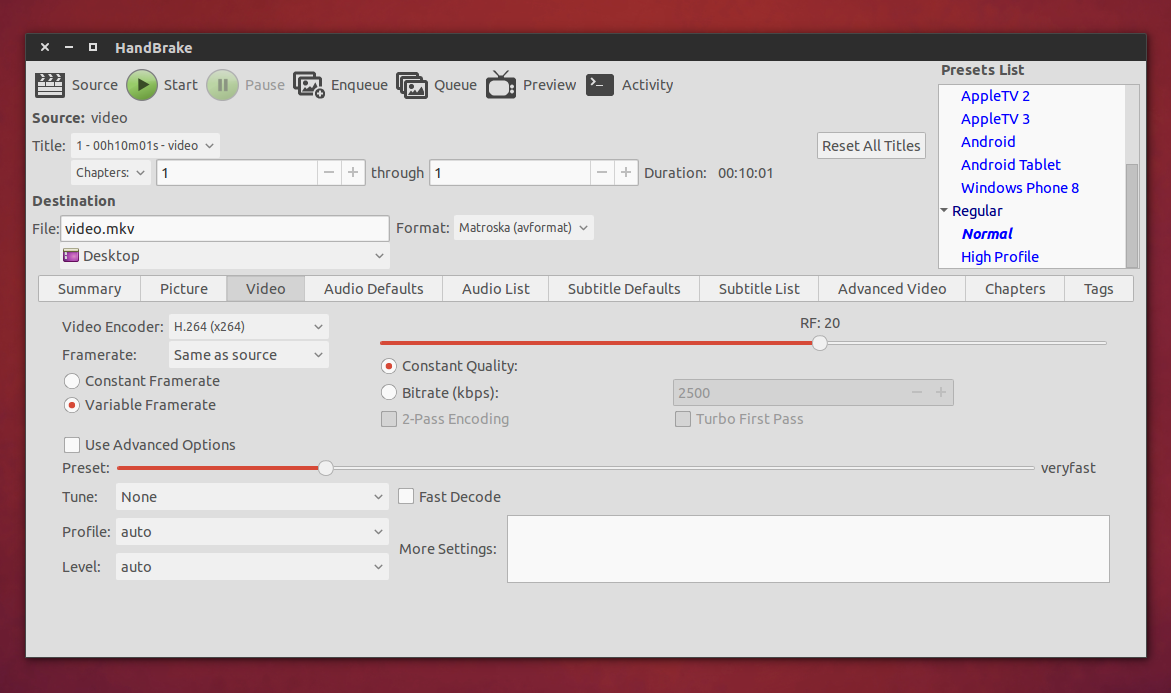The image size is (1171, 693).
Task: Click the File name input field
Action: pos(225,229)
